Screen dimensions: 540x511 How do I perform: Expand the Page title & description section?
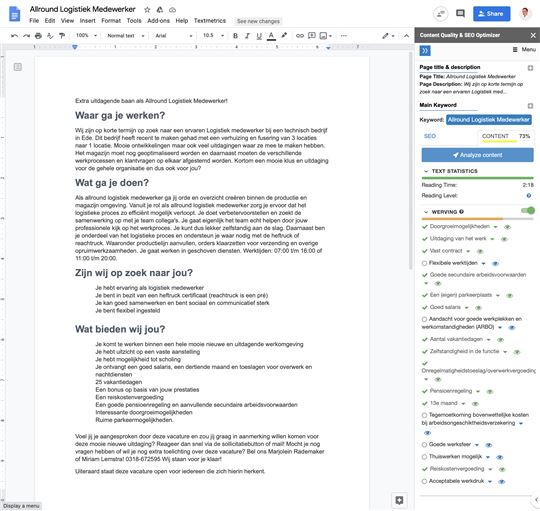(530, 68)
